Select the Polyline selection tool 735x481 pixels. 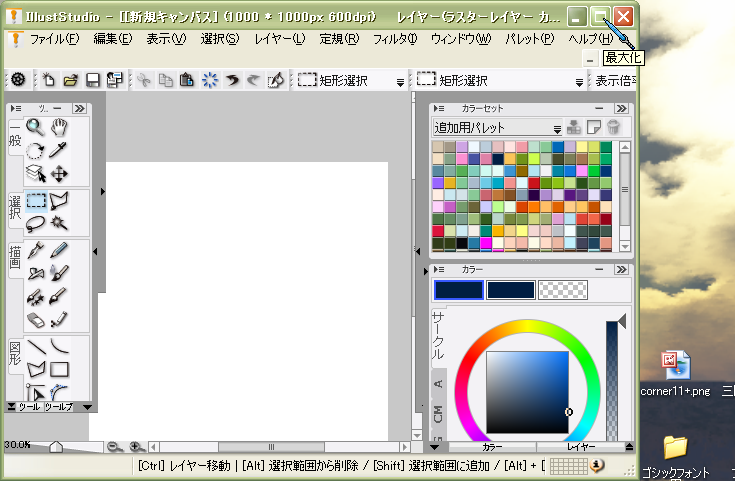click(59, 201)
